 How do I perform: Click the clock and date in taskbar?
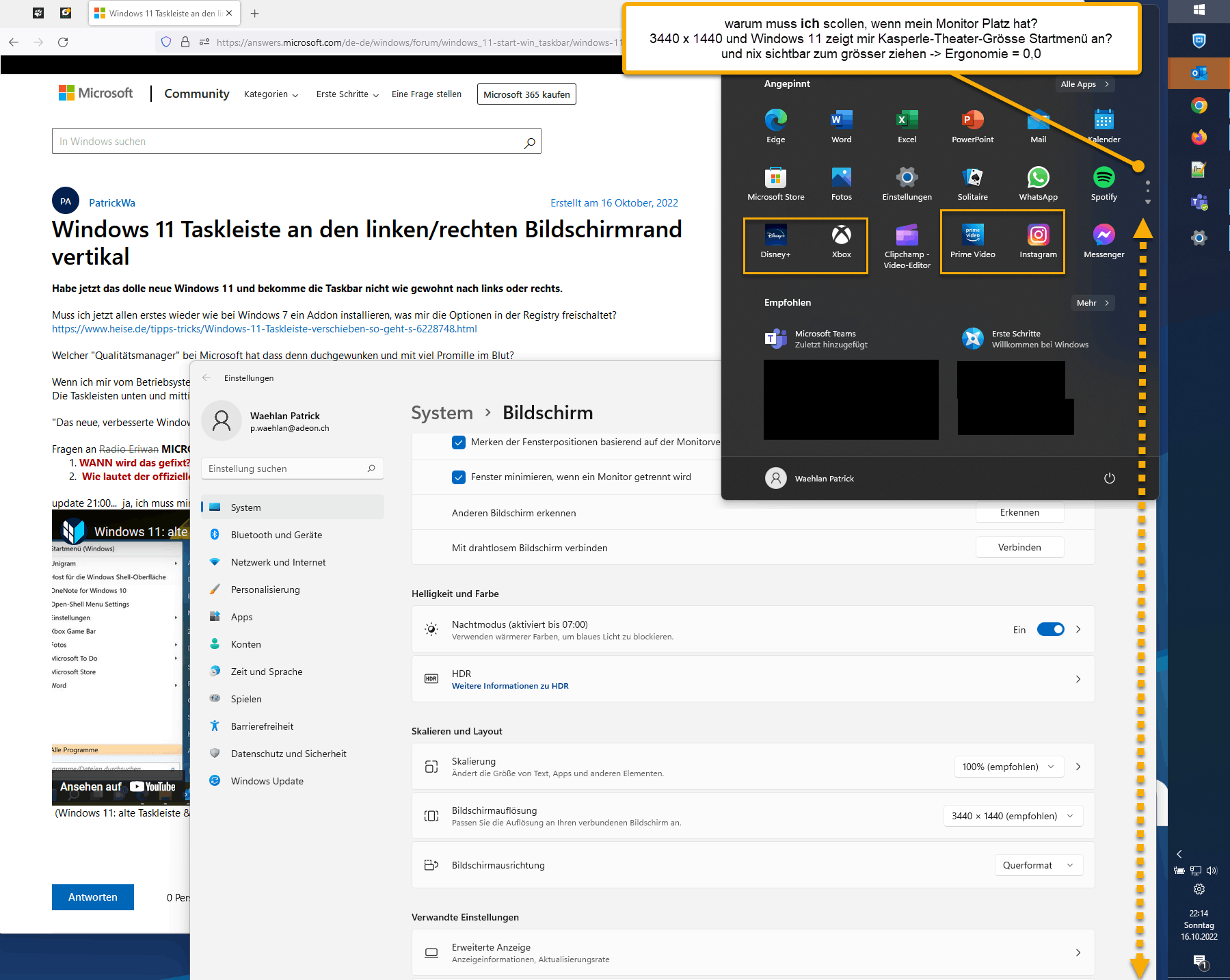(1199, 925)
